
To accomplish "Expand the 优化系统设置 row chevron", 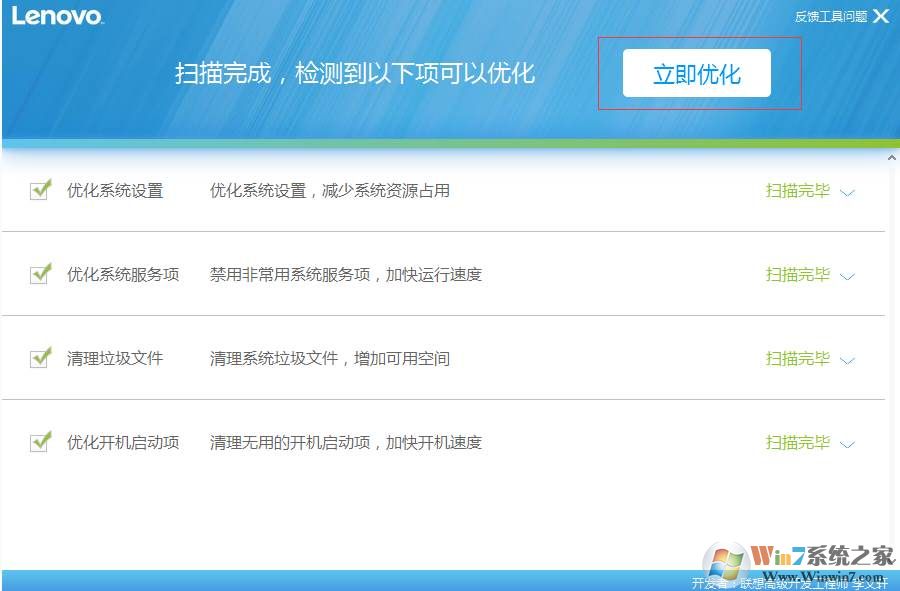I will [847, 193].
